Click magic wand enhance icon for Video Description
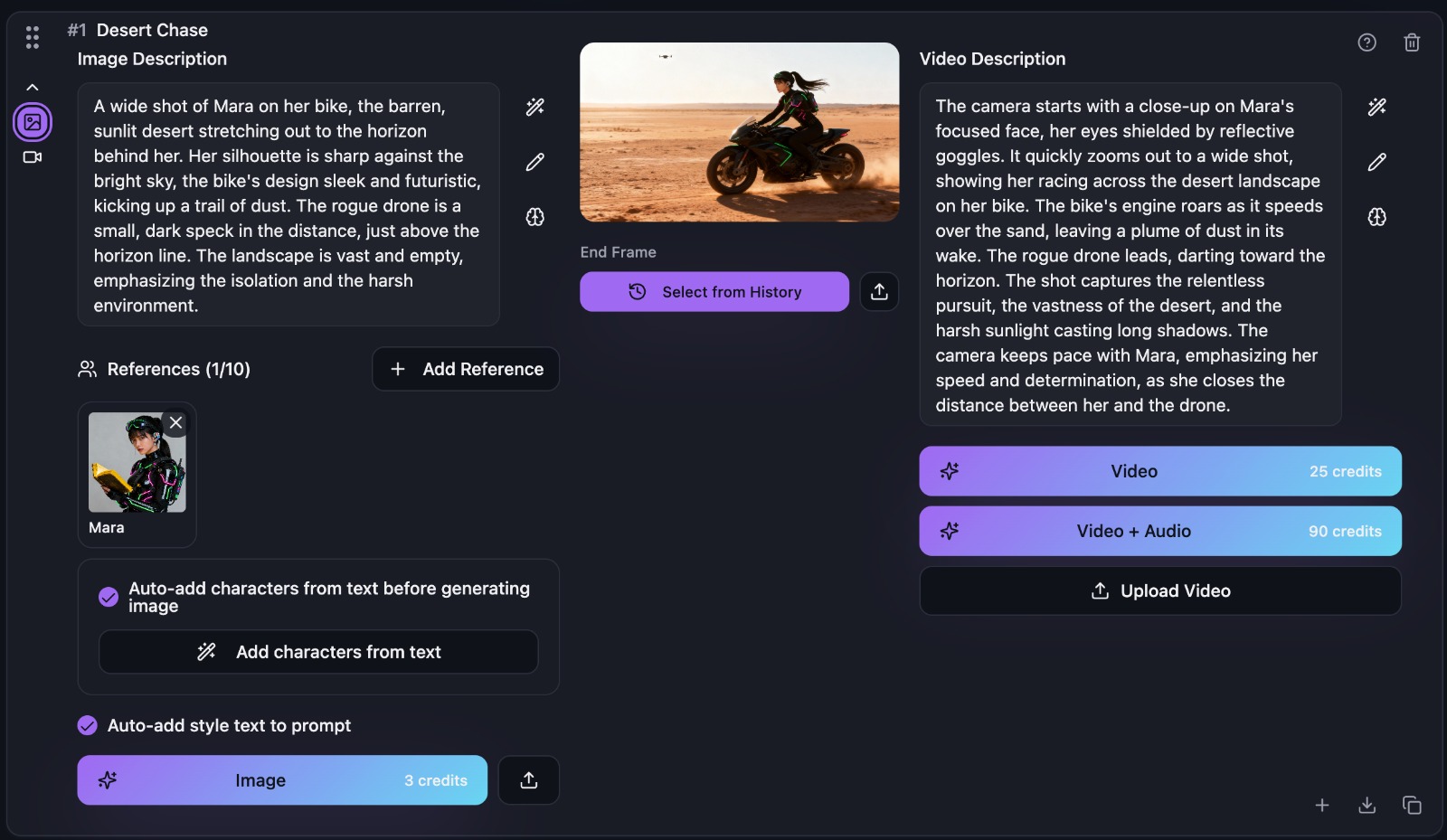 click(x=1377, y=107)
